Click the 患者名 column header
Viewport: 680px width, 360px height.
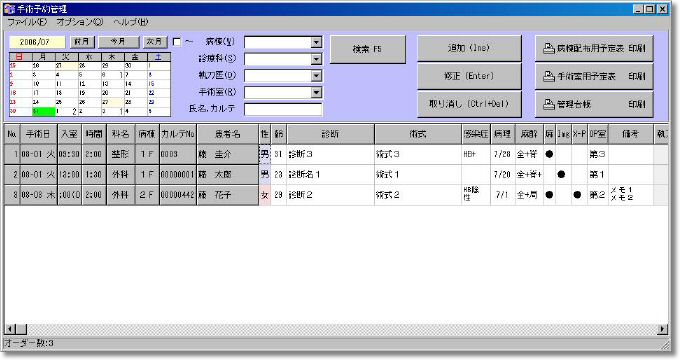[x=227, y=134]
